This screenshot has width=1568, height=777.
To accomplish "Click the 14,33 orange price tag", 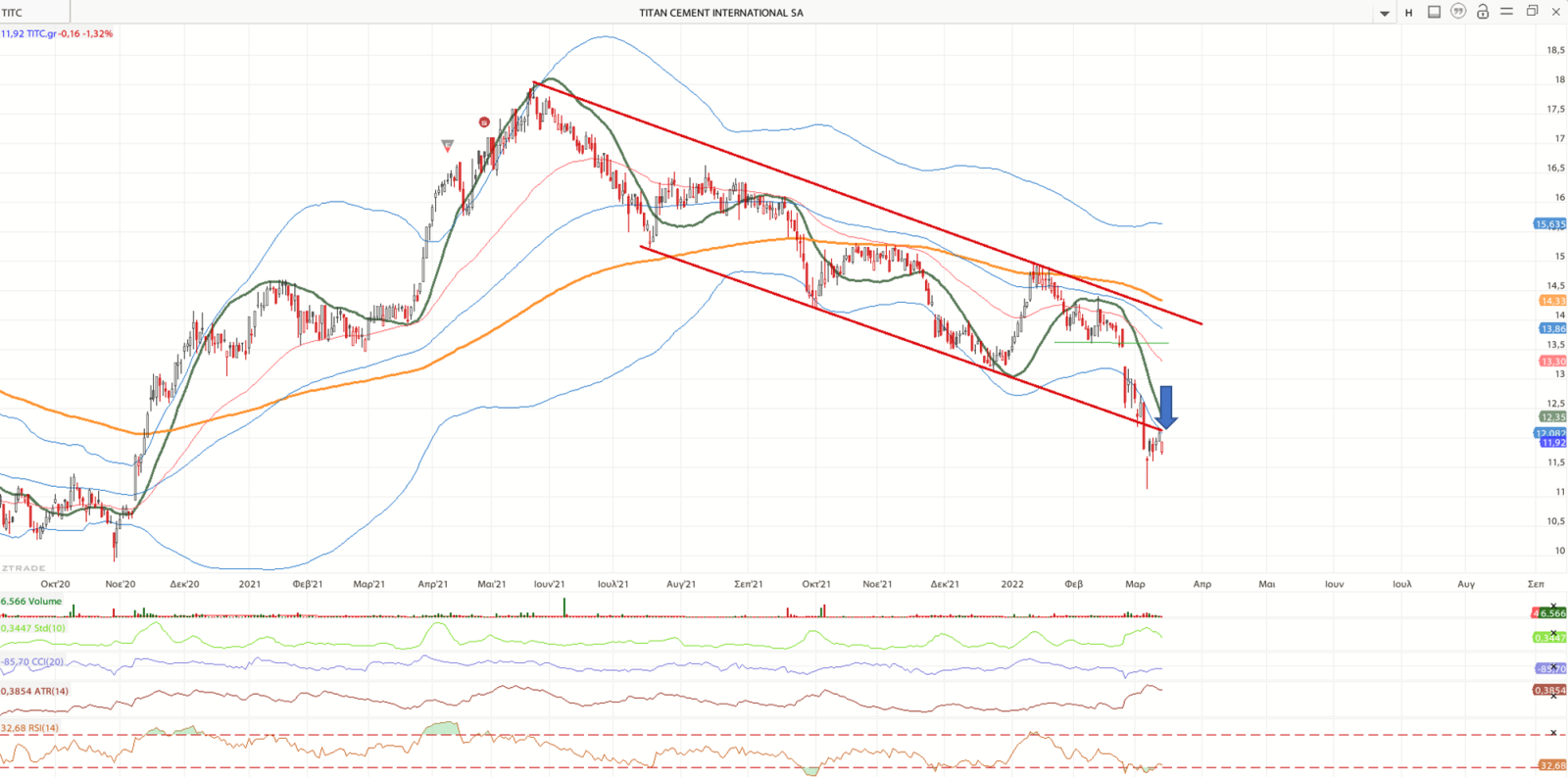I will [x=1553, y=301].
